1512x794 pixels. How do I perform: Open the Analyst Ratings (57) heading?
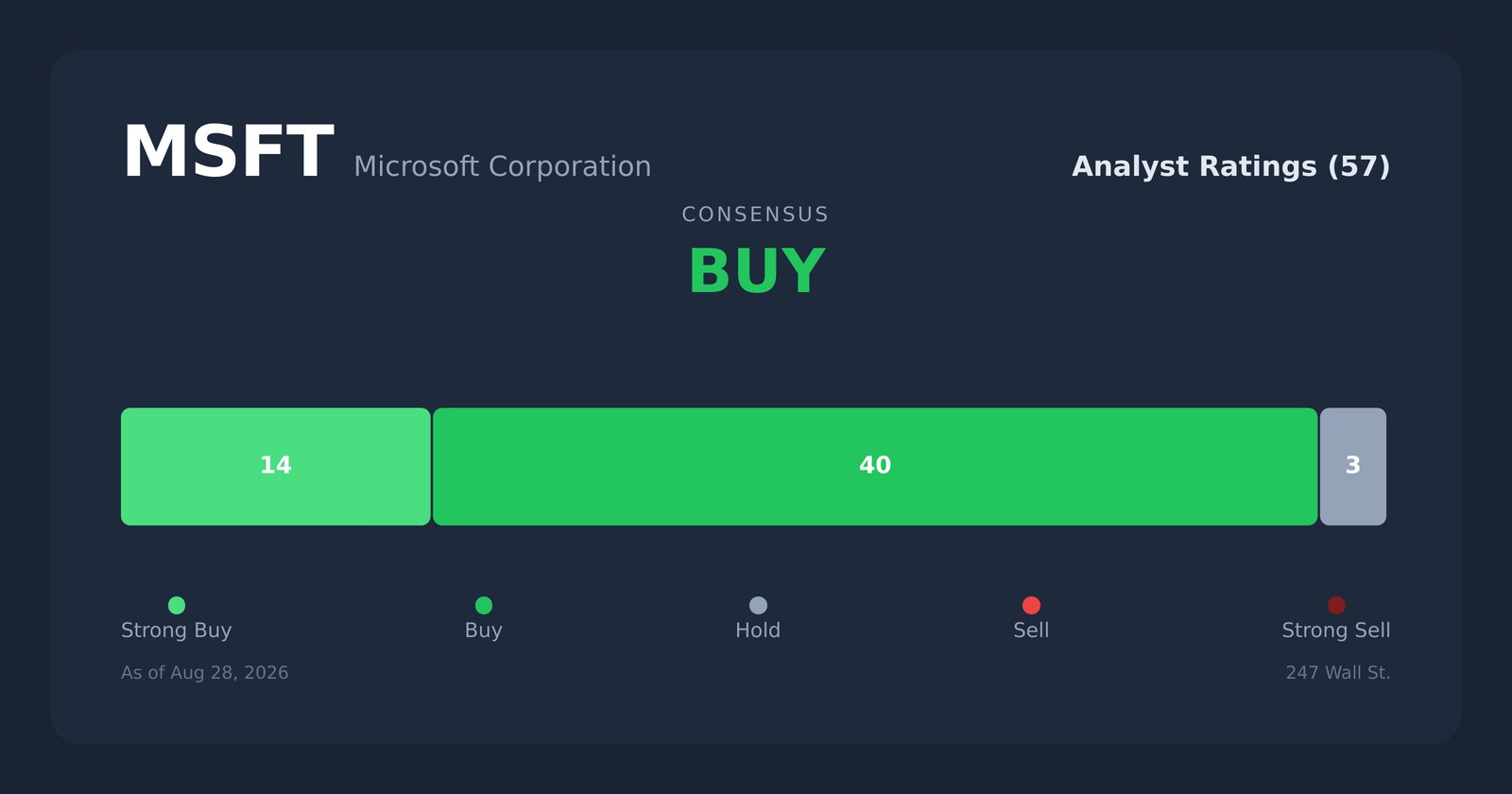click(x=1231, y=167)
